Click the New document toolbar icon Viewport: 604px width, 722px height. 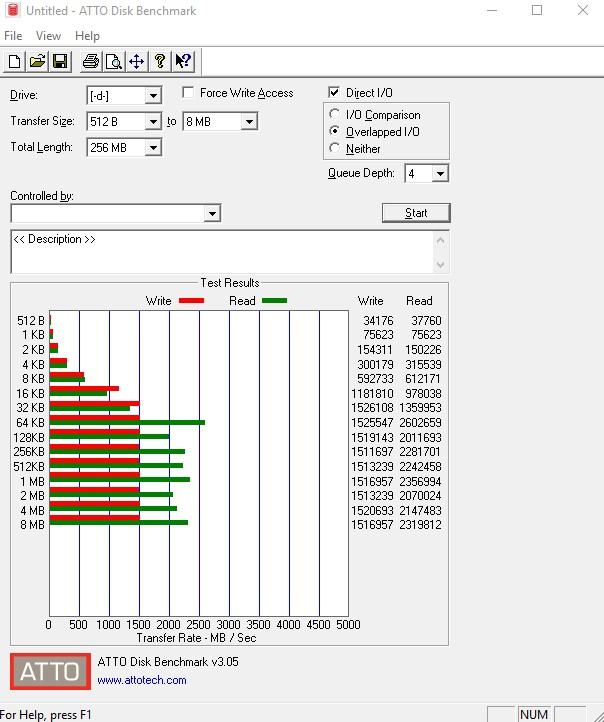14,61
